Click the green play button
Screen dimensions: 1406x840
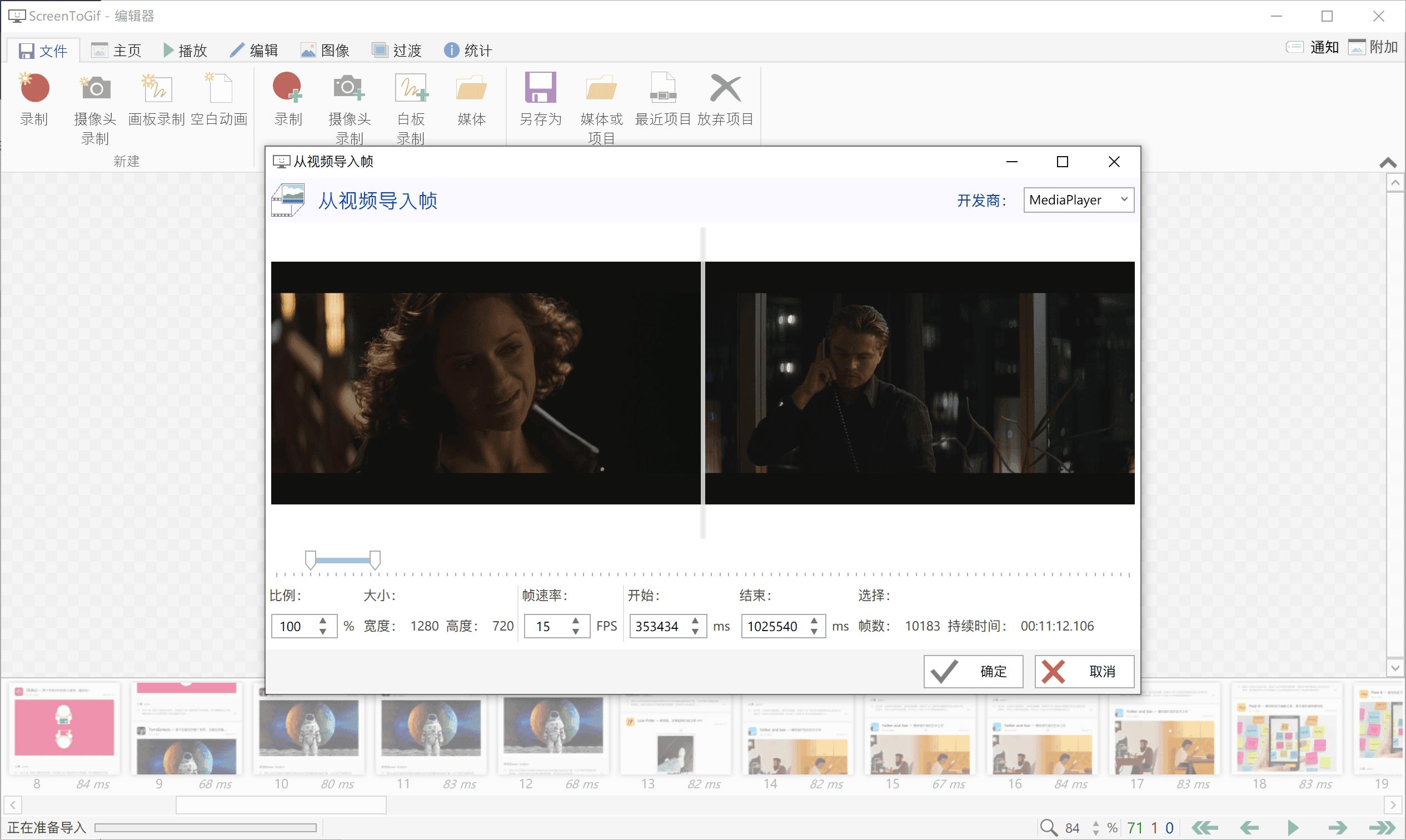point(1293,828)
